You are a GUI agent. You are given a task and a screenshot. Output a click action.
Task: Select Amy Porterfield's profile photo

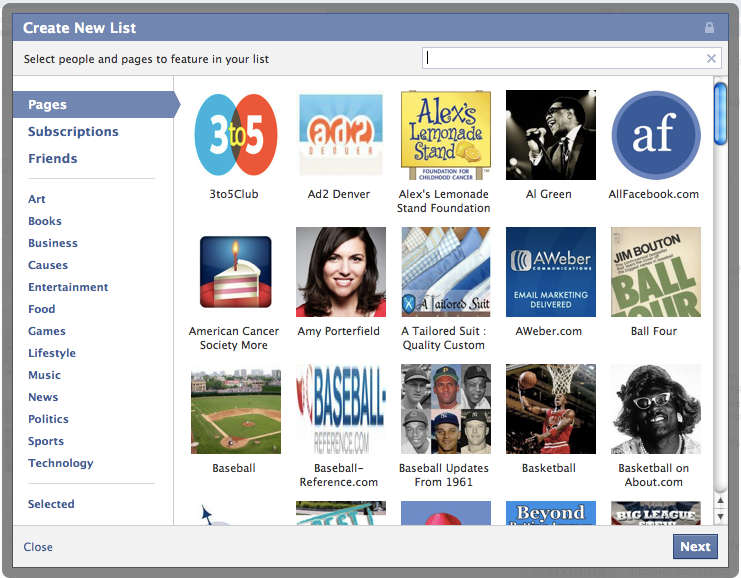341,272
